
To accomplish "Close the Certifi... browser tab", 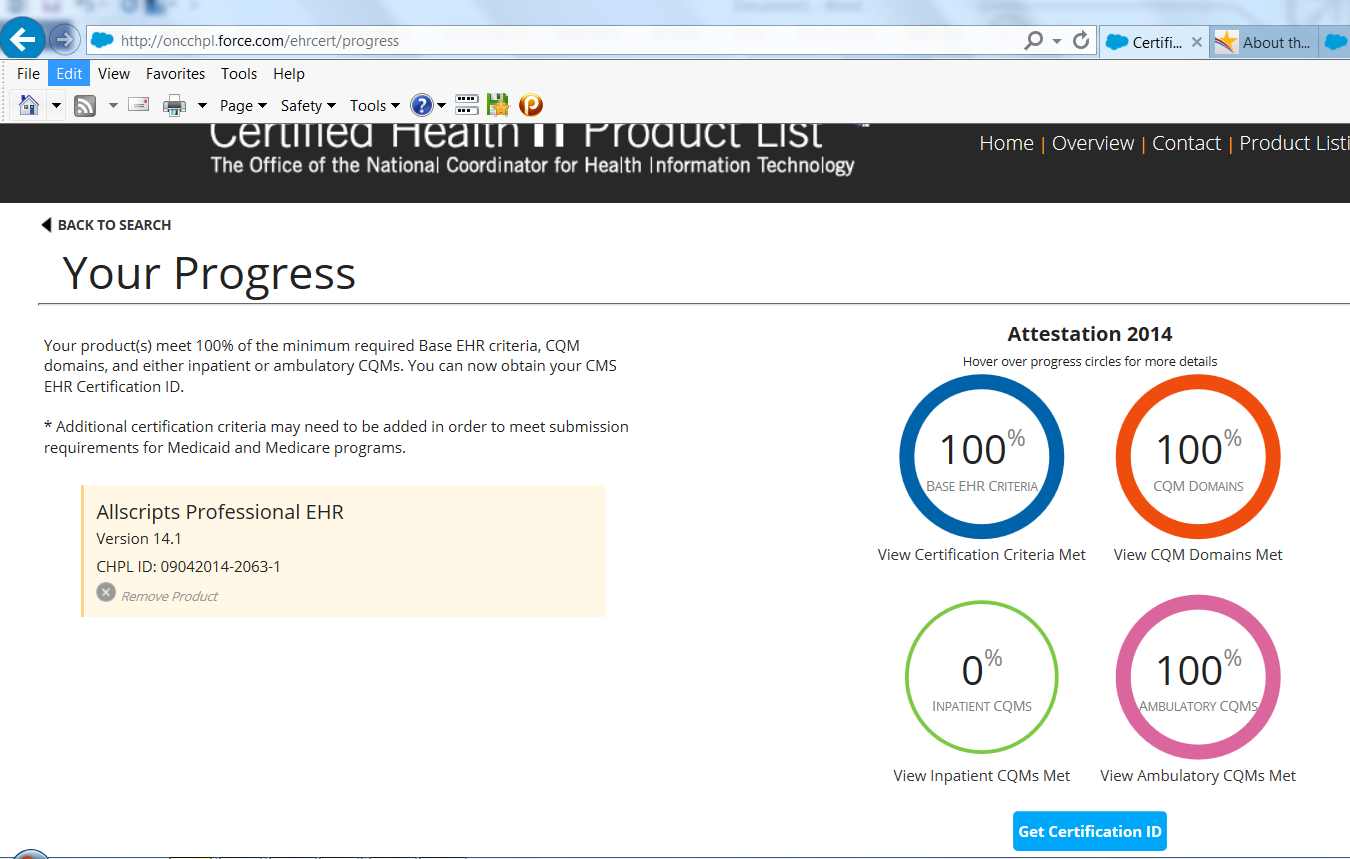I will tap(1197, 42).
